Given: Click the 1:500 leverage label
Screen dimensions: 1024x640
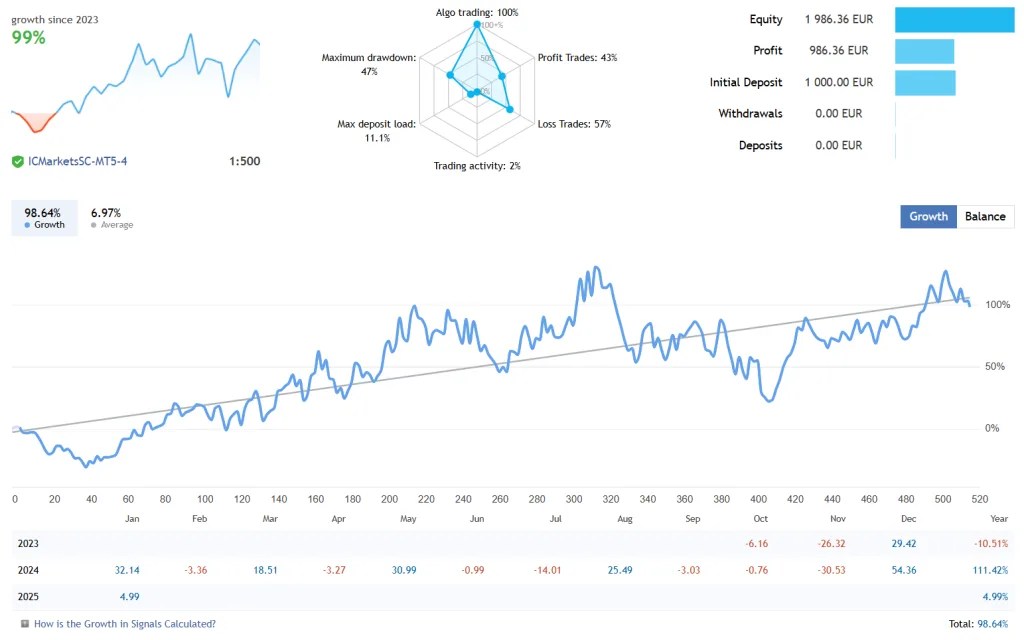Looking at the screenshot, I should (x=243, y=160).
